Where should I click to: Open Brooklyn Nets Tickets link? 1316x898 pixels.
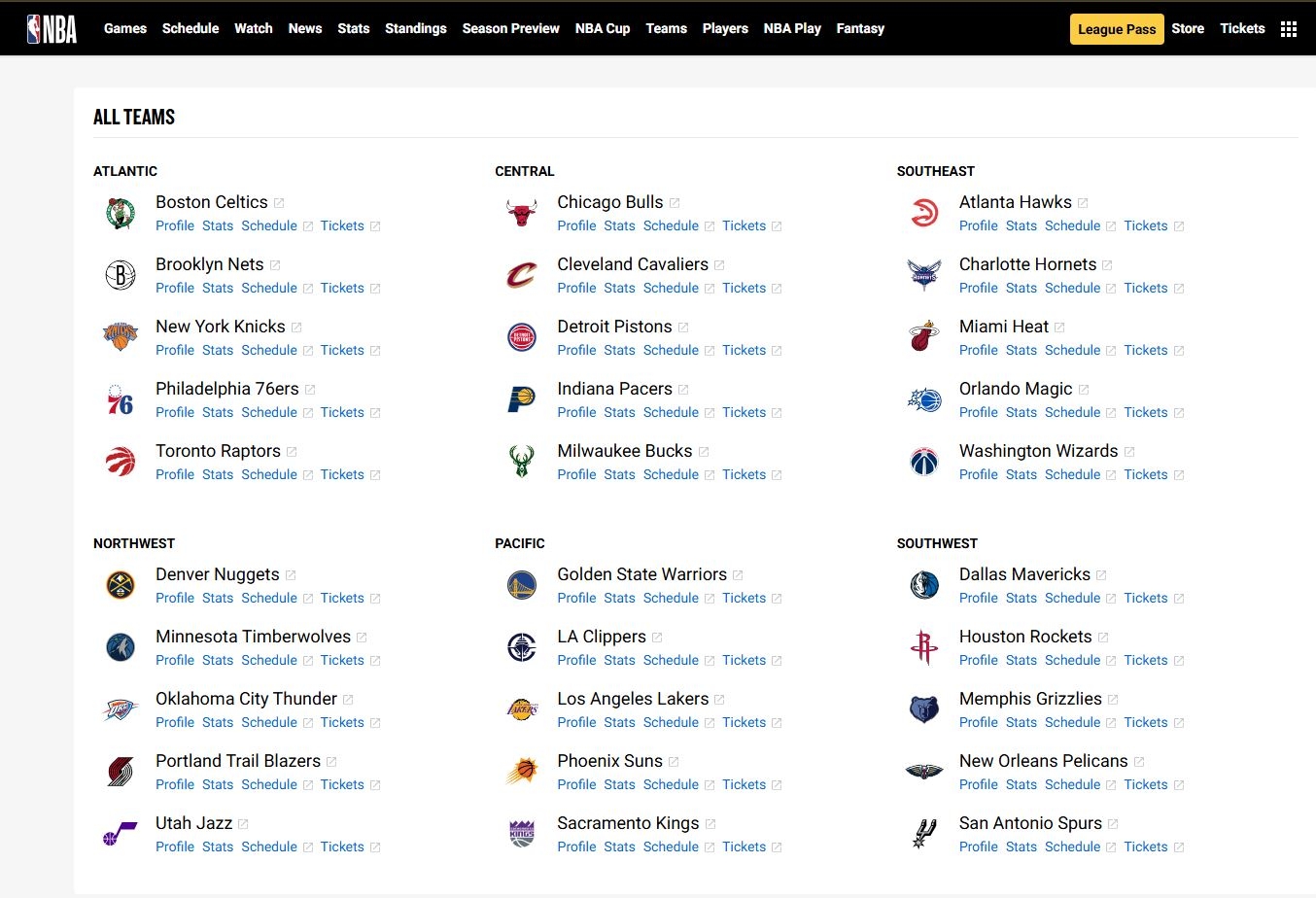[342, 289]
